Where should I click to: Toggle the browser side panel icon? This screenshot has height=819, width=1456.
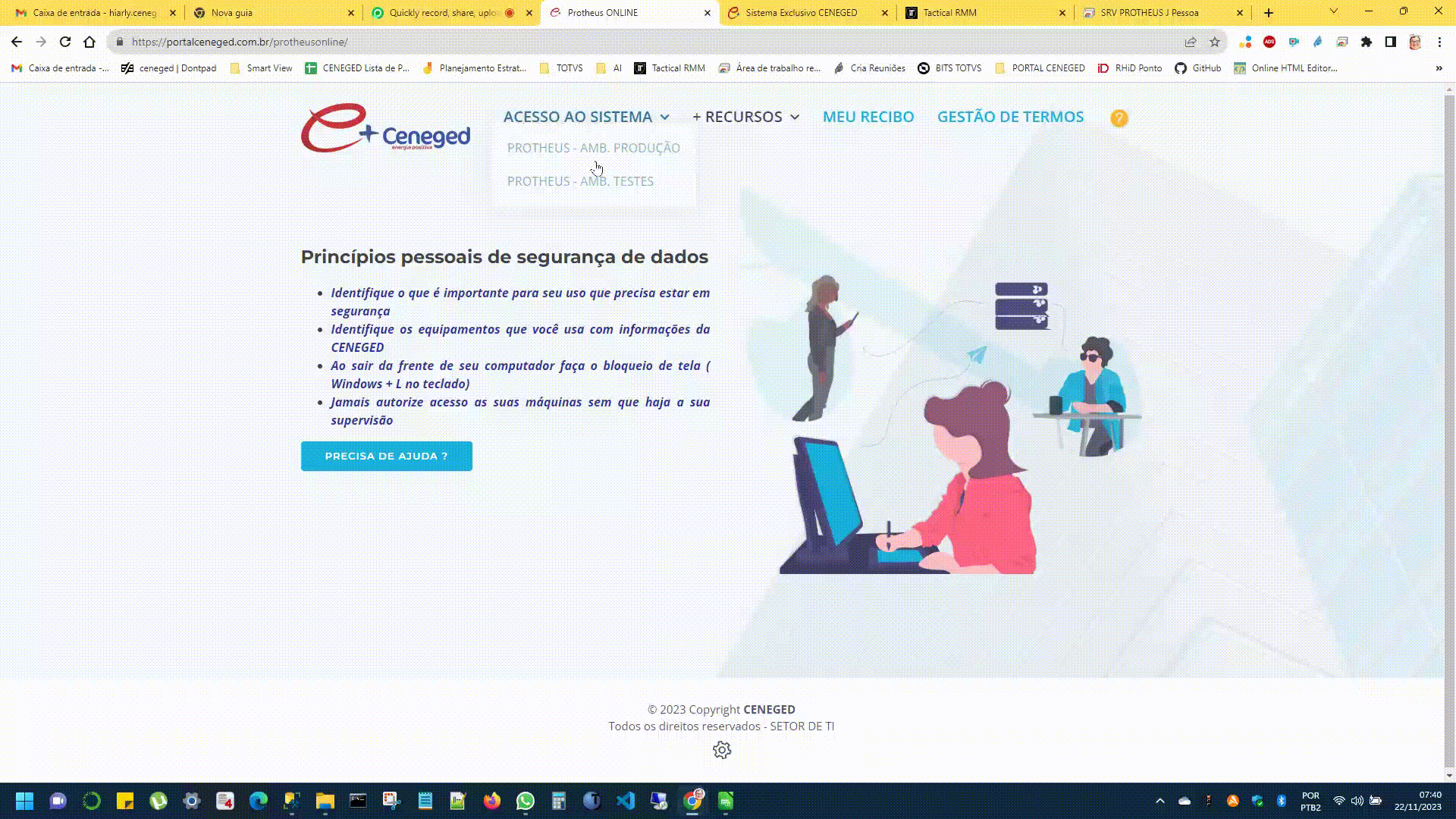coord(1390,42)
